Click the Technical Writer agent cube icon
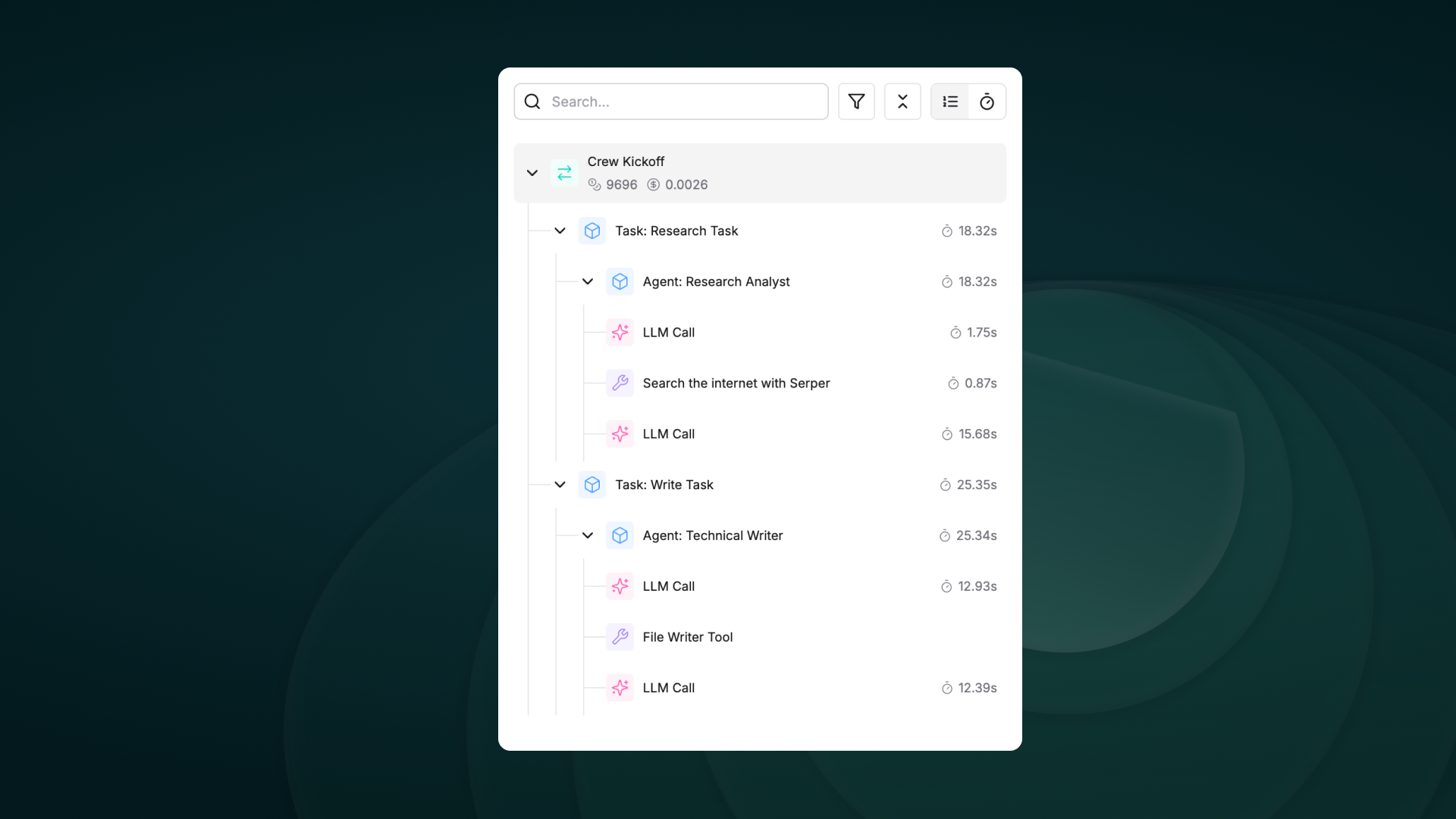Viewport: 1456px width, 819px height. 620,535
